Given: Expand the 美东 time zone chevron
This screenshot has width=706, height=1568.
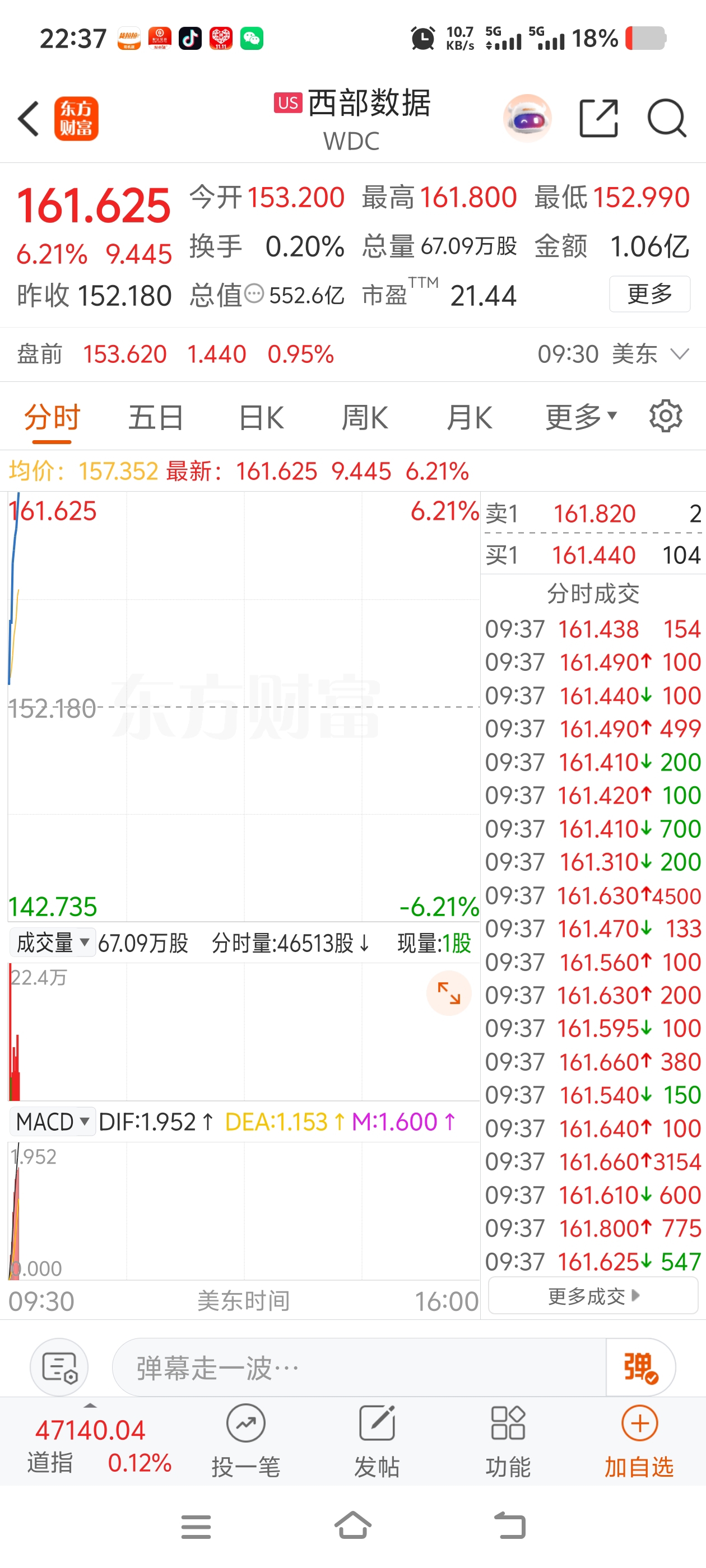Looking at the screenshot, I should [x=679, y=354].
